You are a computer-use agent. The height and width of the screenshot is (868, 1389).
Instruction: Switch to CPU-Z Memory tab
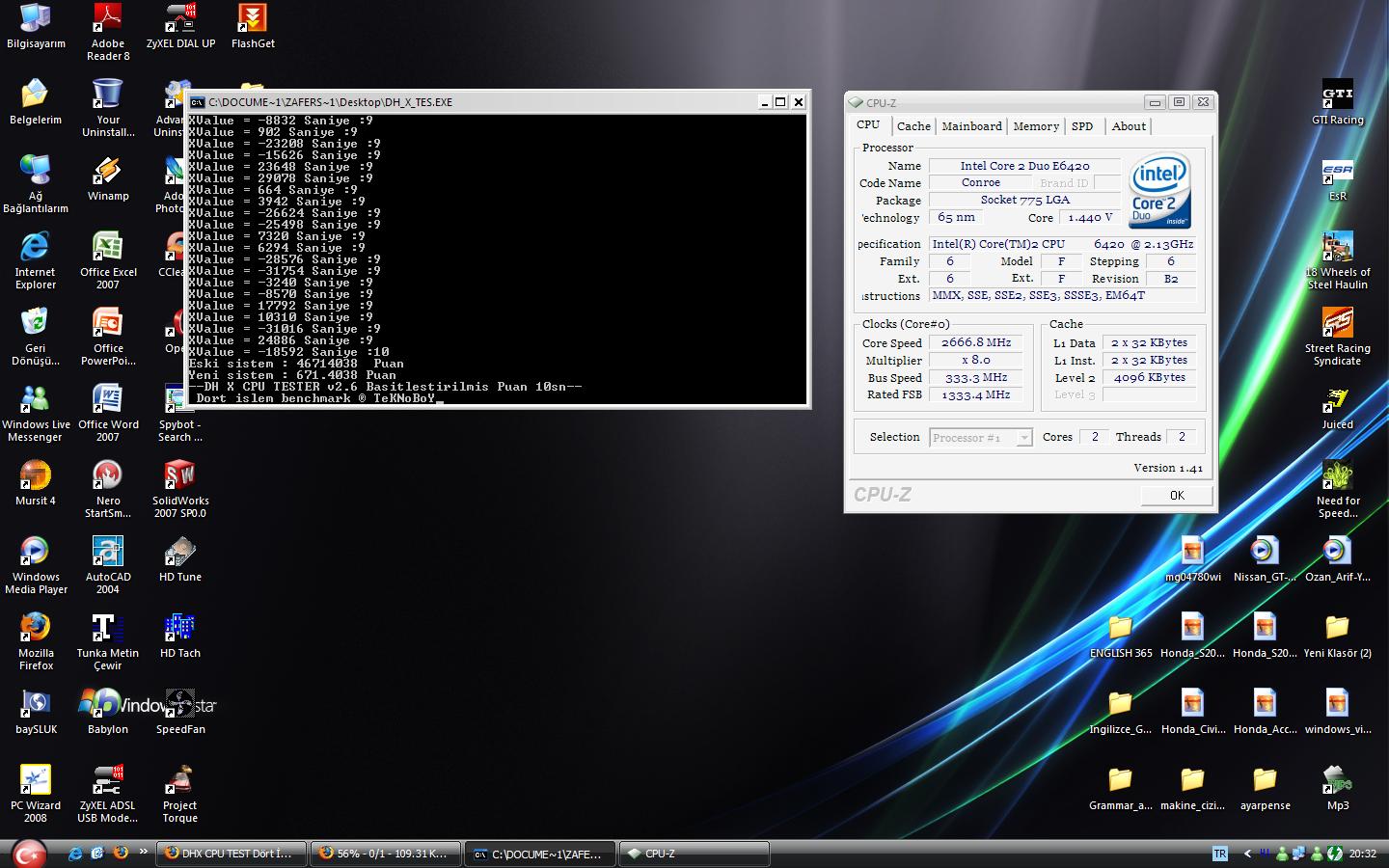(1036, 126)
